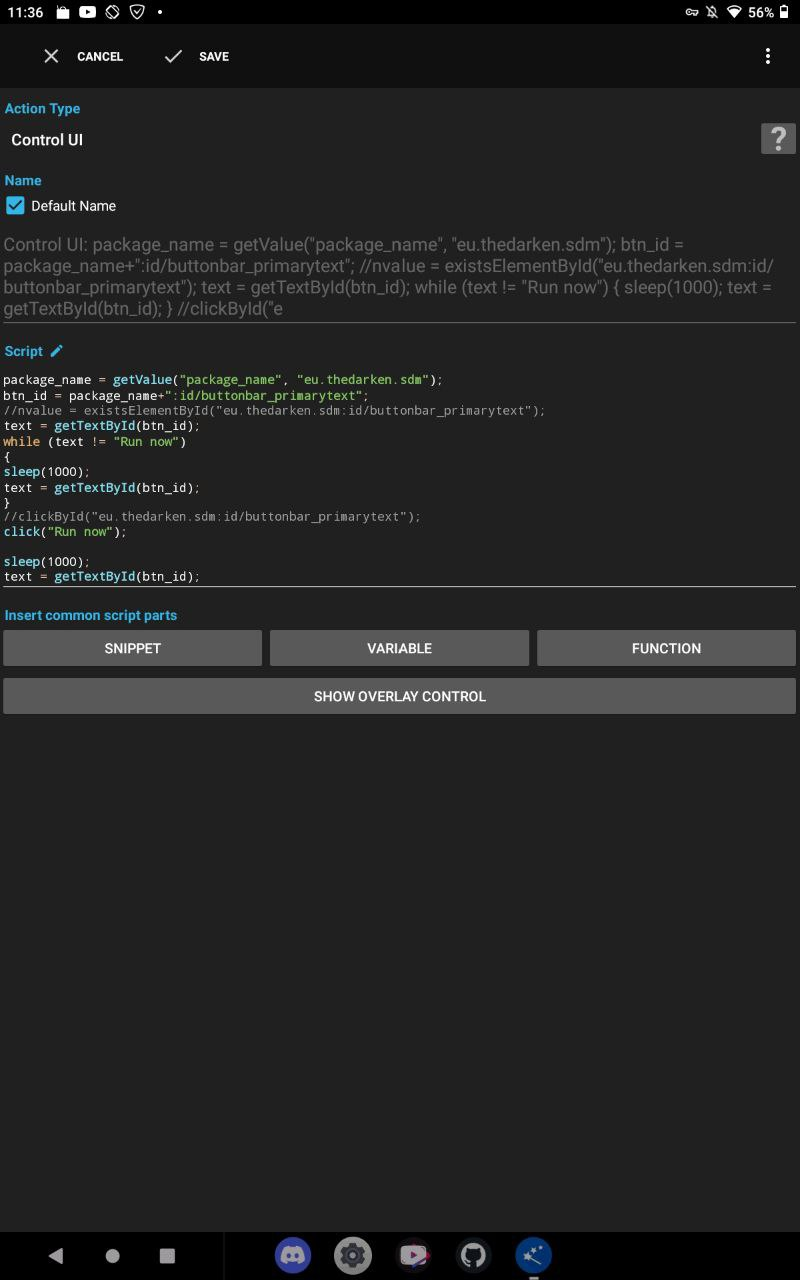Click the package_name = getValue script line
800x1280 pixels.
click(223, 380)
